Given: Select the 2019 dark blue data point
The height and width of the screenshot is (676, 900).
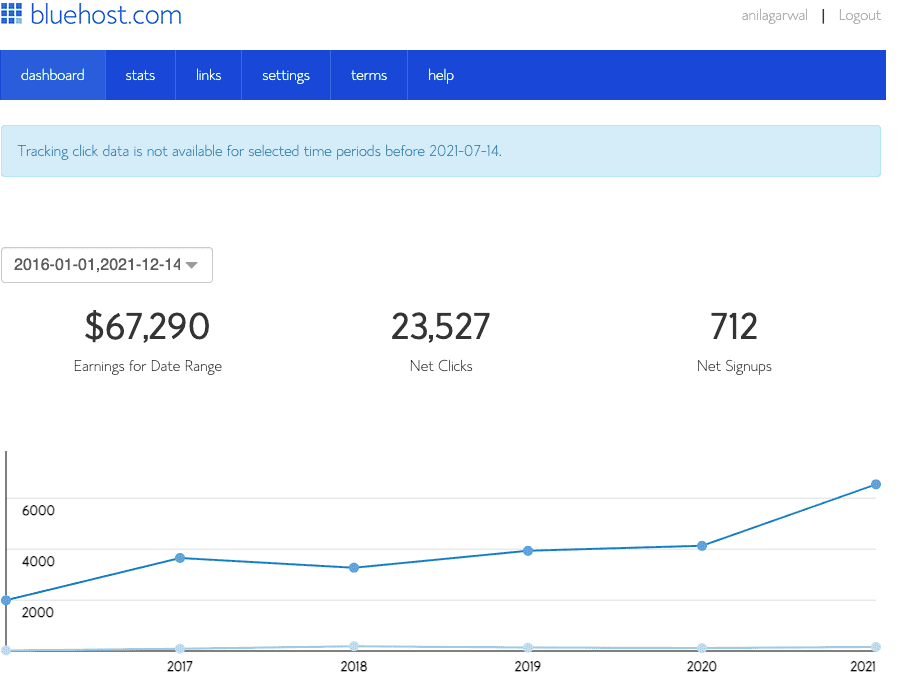Looking at the screenshot, I should pyautogui.click(x=528, y=551).
